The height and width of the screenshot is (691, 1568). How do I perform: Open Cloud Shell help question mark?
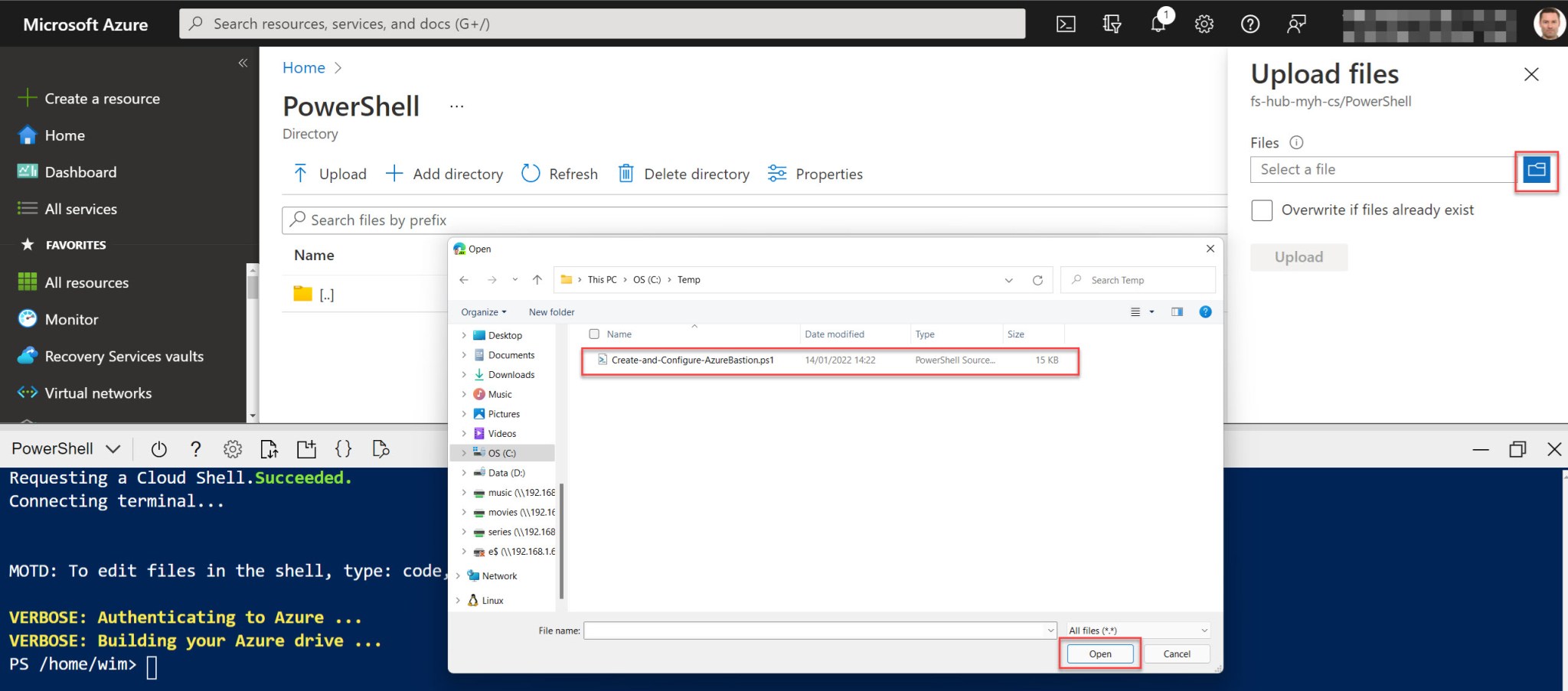click(x=196, y=449)
